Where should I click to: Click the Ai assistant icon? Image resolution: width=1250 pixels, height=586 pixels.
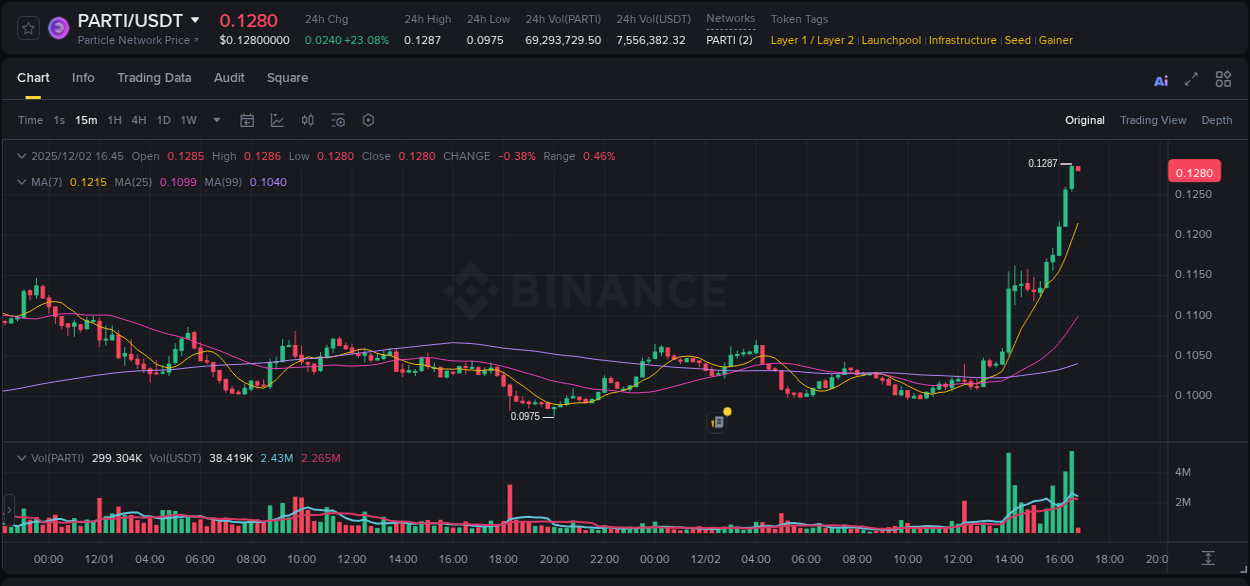pos(1160,78)
